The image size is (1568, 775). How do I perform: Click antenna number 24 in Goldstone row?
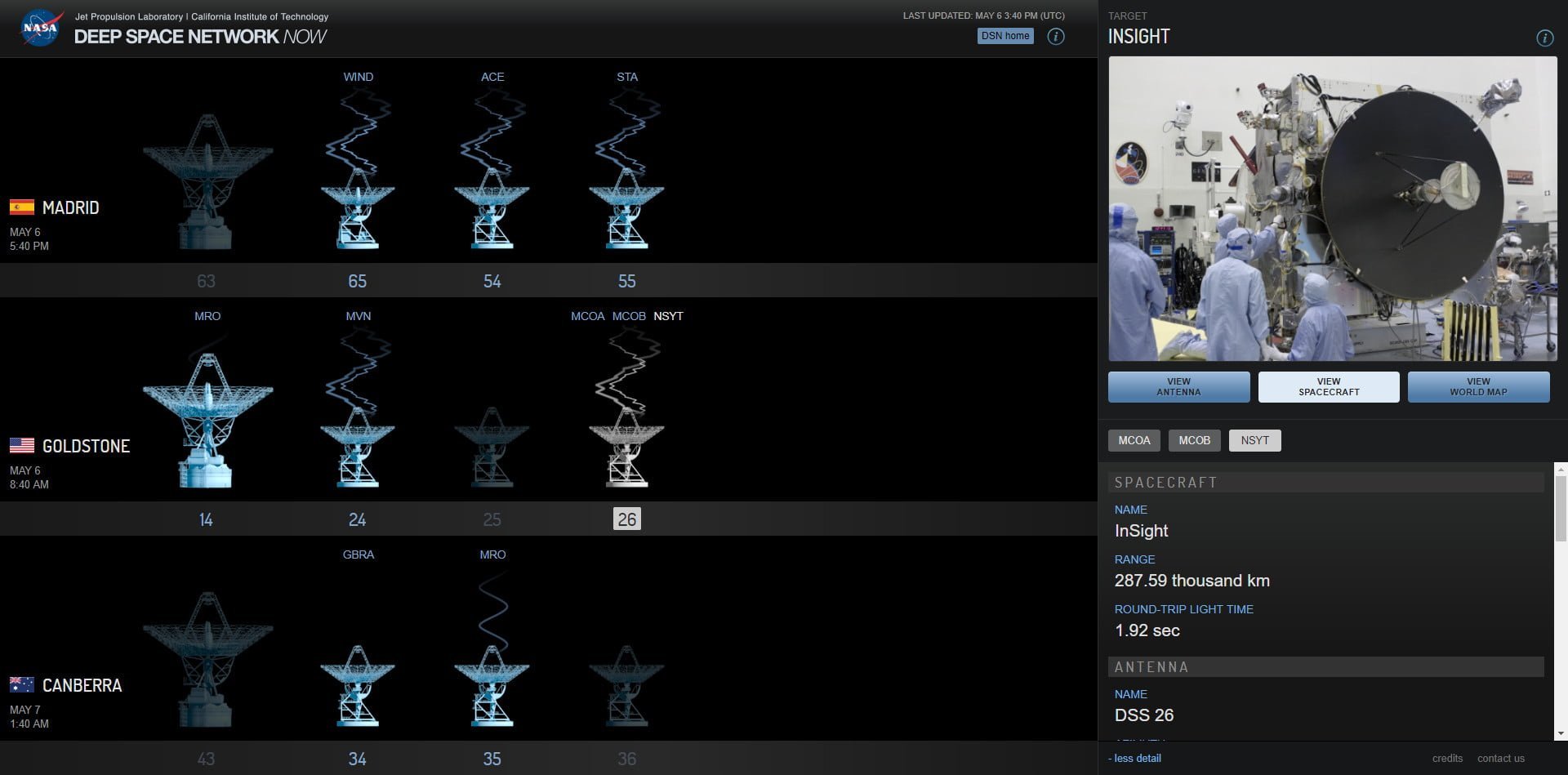point(357,519)
